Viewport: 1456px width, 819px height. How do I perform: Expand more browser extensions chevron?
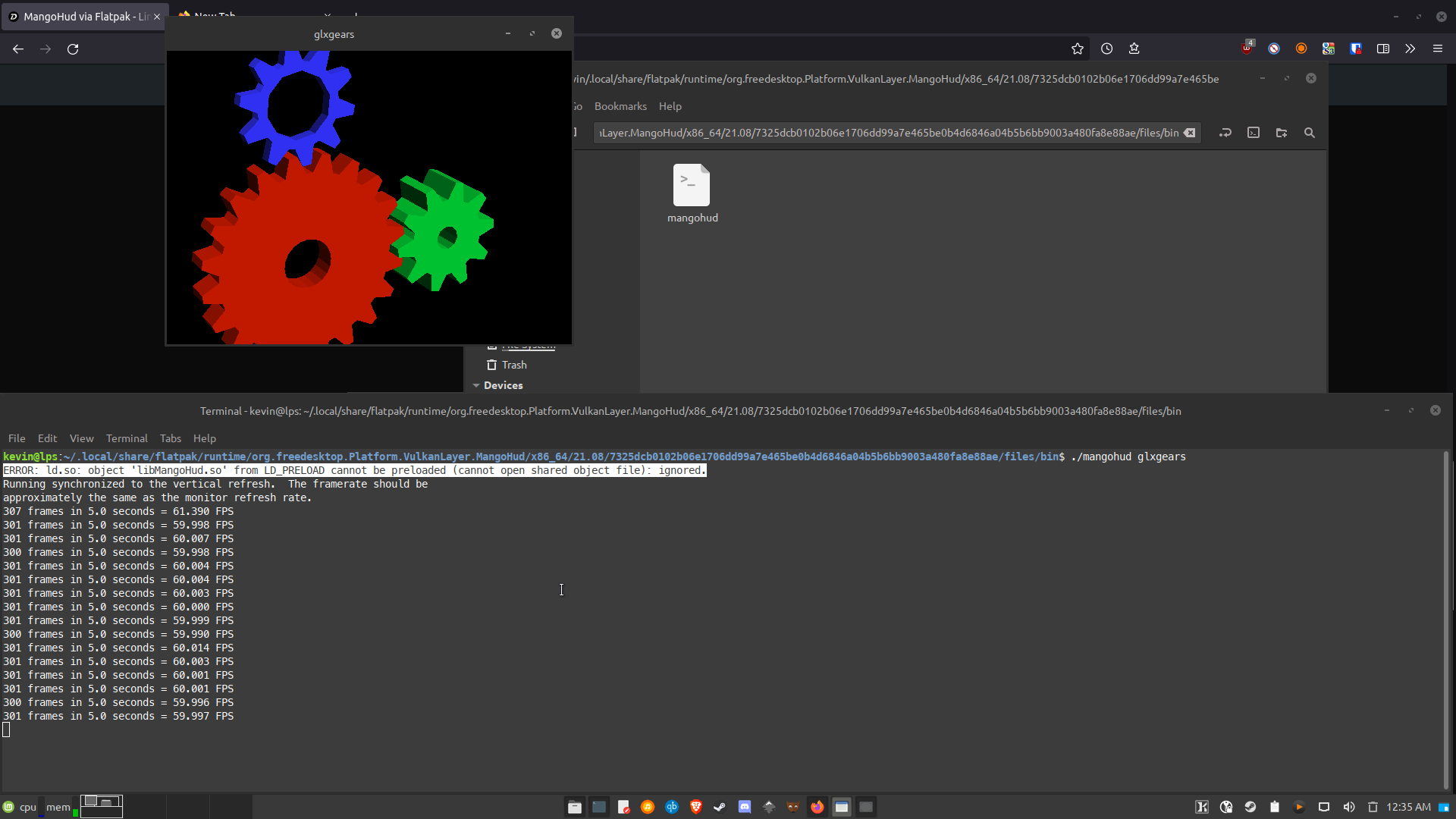tap(1410, 49)
